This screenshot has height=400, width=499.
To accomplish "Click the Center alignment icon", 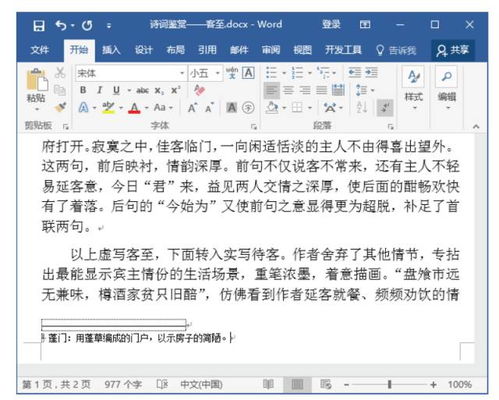I will 288,90.
